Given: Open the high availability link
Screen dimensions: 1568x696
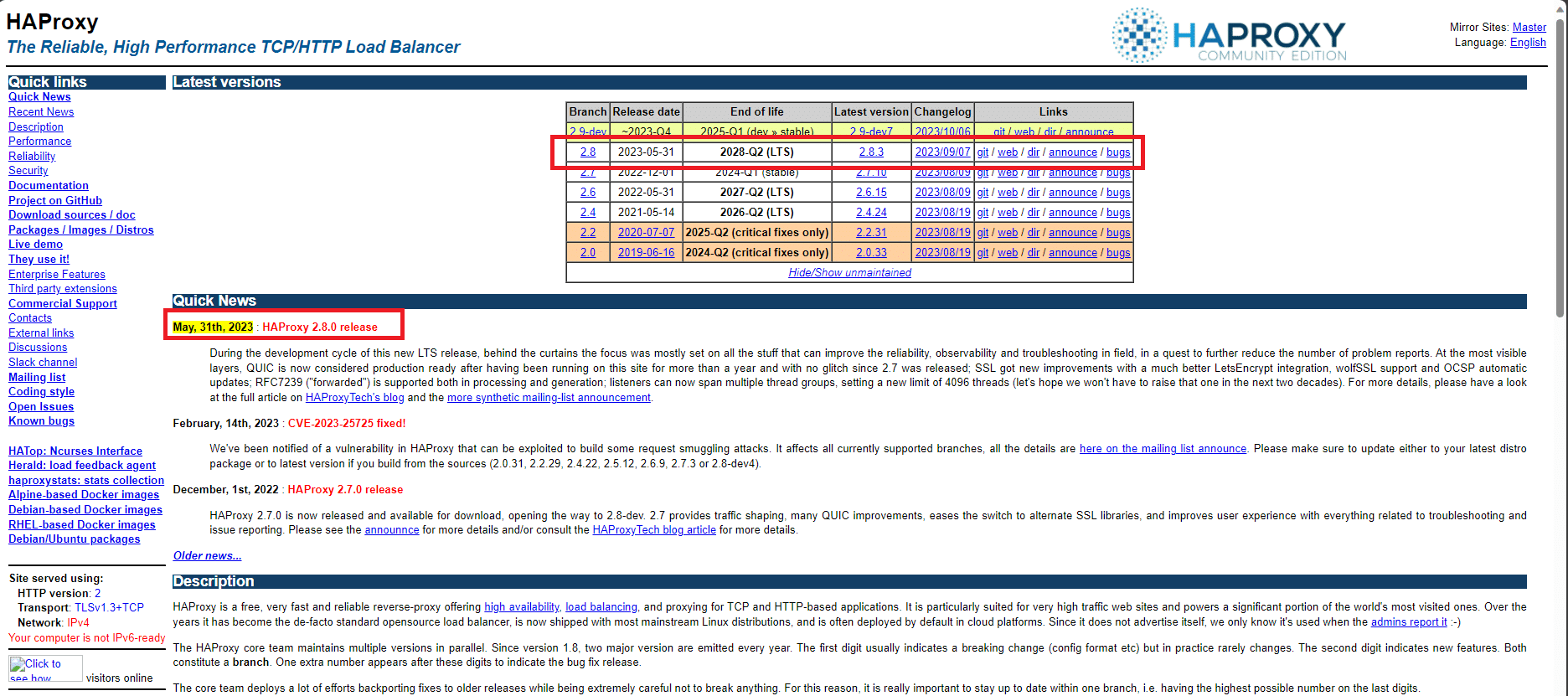Looking at the screenshot, I should click(x=522, y=606).
